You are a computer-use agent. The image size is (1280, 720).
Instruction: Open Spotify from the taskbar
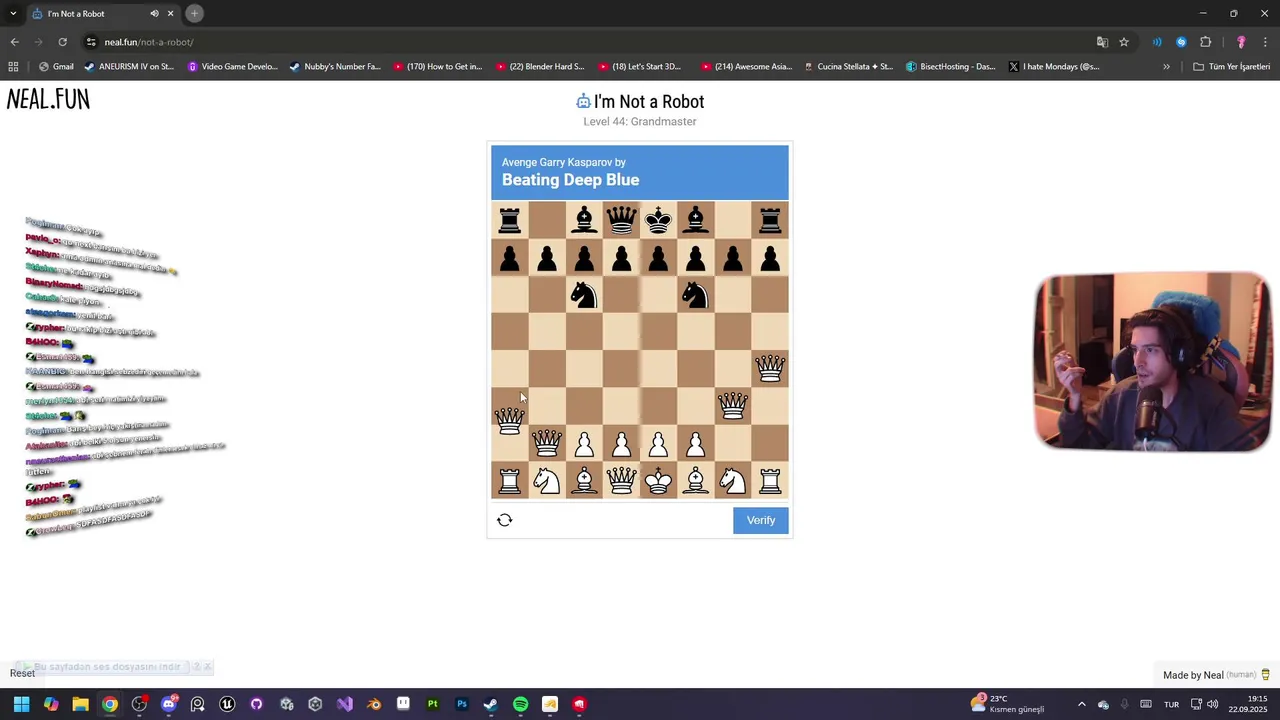coord(521,704)
